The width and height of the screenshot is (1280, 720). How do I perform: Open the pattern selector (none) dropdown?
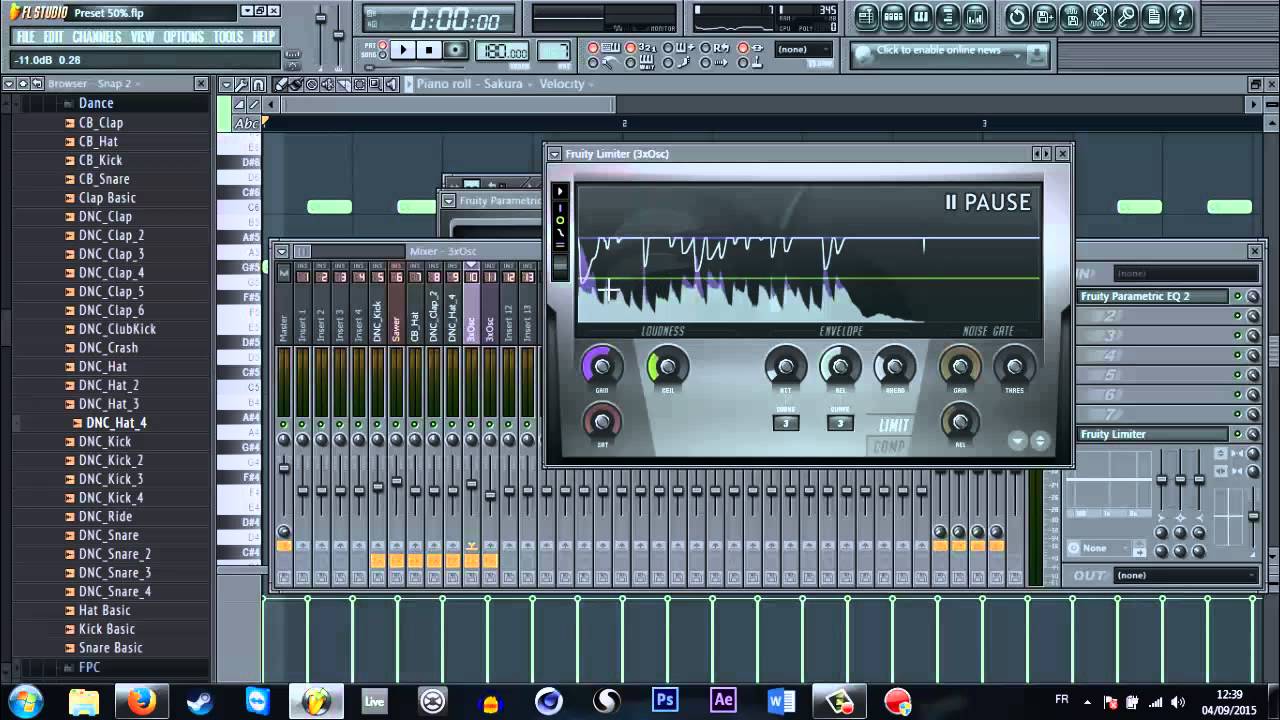[x=805, y=49]
